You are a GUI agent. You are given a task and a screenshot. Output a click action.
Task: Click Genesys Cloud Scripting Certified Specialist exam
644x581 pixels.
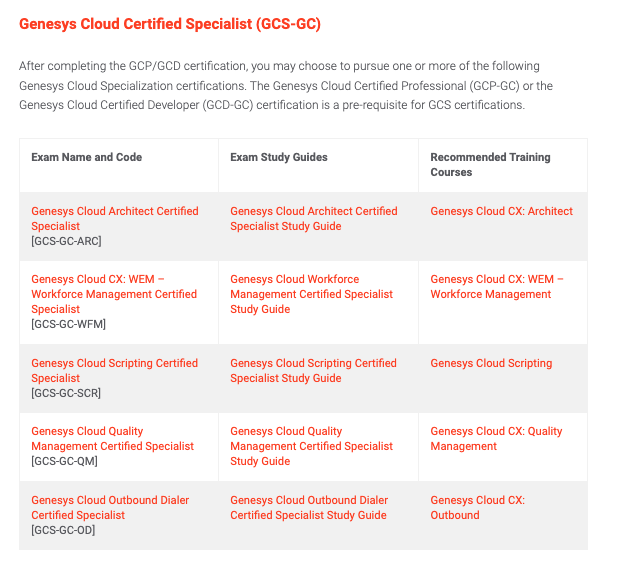pos(114,370)
